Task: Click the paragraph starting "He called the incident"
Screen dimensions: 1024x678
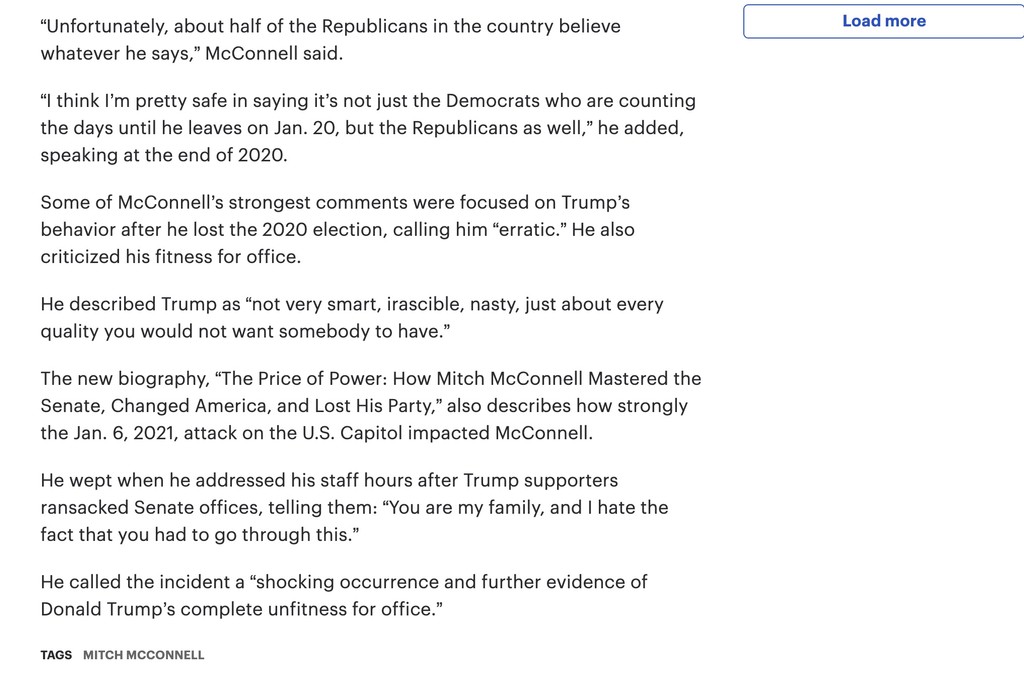Action: pos(344,596)
